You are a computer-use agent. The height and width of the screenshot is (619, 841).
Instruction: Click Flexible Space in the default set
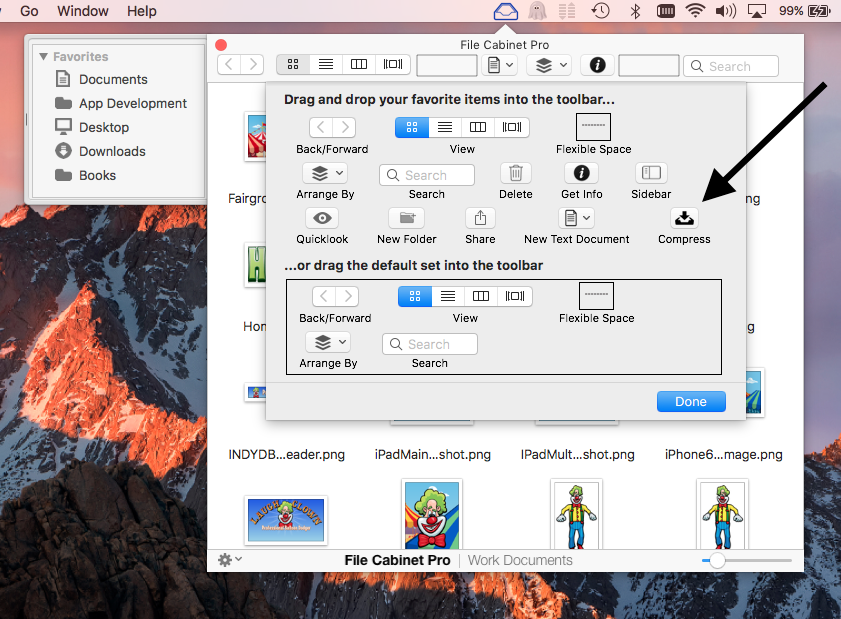tap(596, 296)
